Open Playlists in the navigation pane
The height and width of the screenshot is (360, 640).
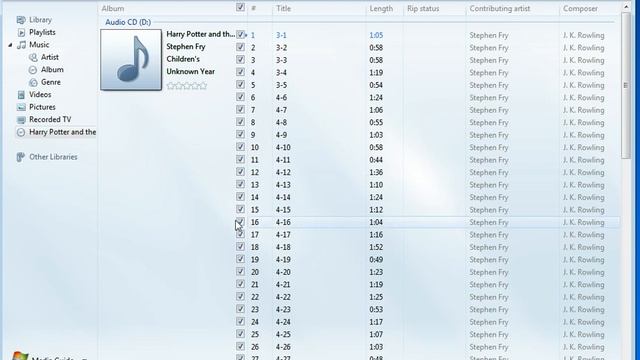pyautogui.click(x=42, y=32)
